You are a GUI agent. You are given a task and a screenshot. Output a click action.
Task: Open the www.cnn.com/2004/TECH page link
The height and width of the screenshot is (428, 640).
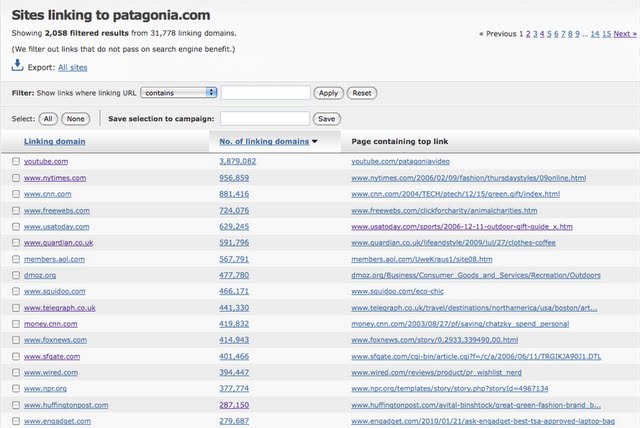click(455, 194)
